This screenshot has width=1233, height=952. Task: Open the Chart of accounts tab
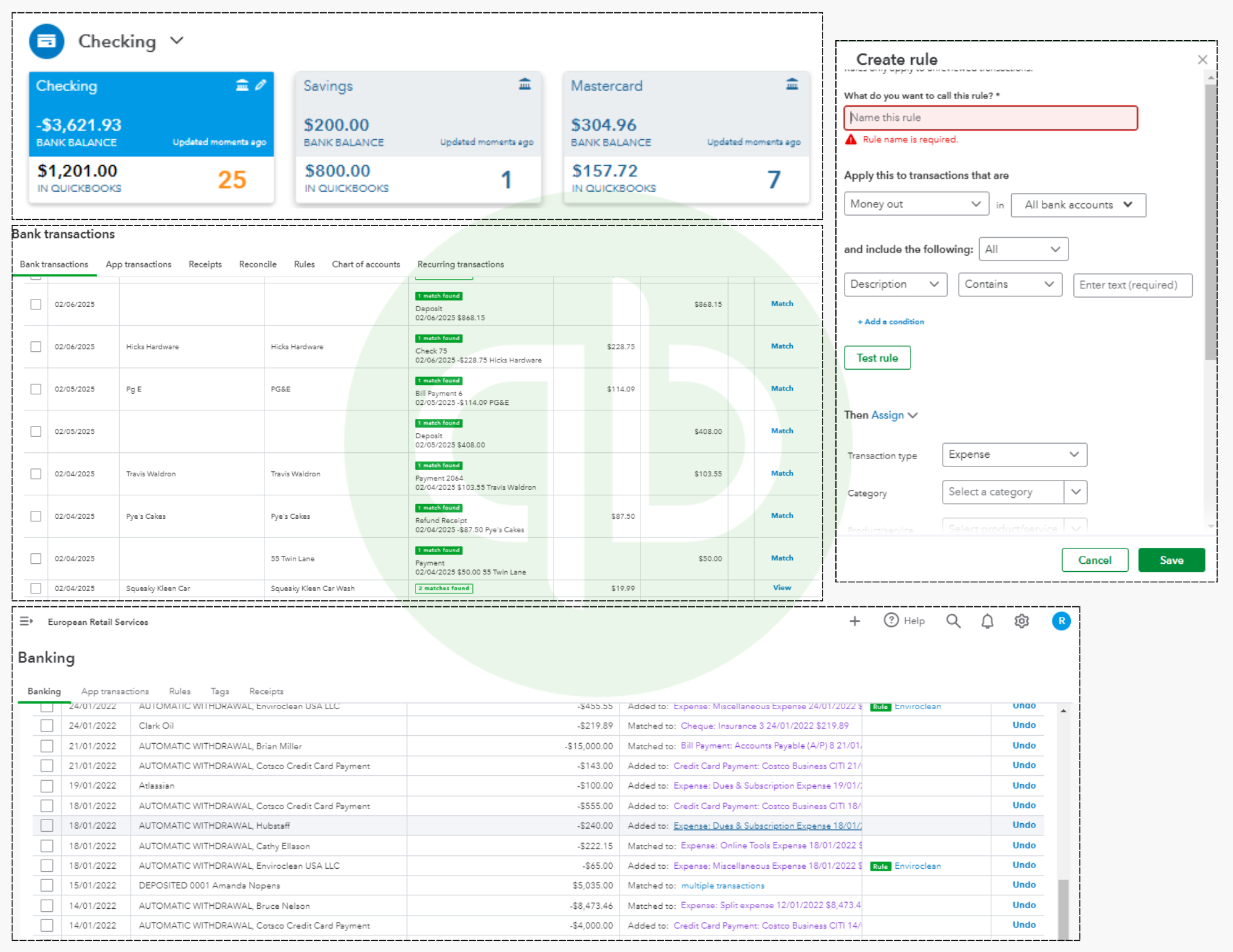pyautogui.click(x=366, y=264)
